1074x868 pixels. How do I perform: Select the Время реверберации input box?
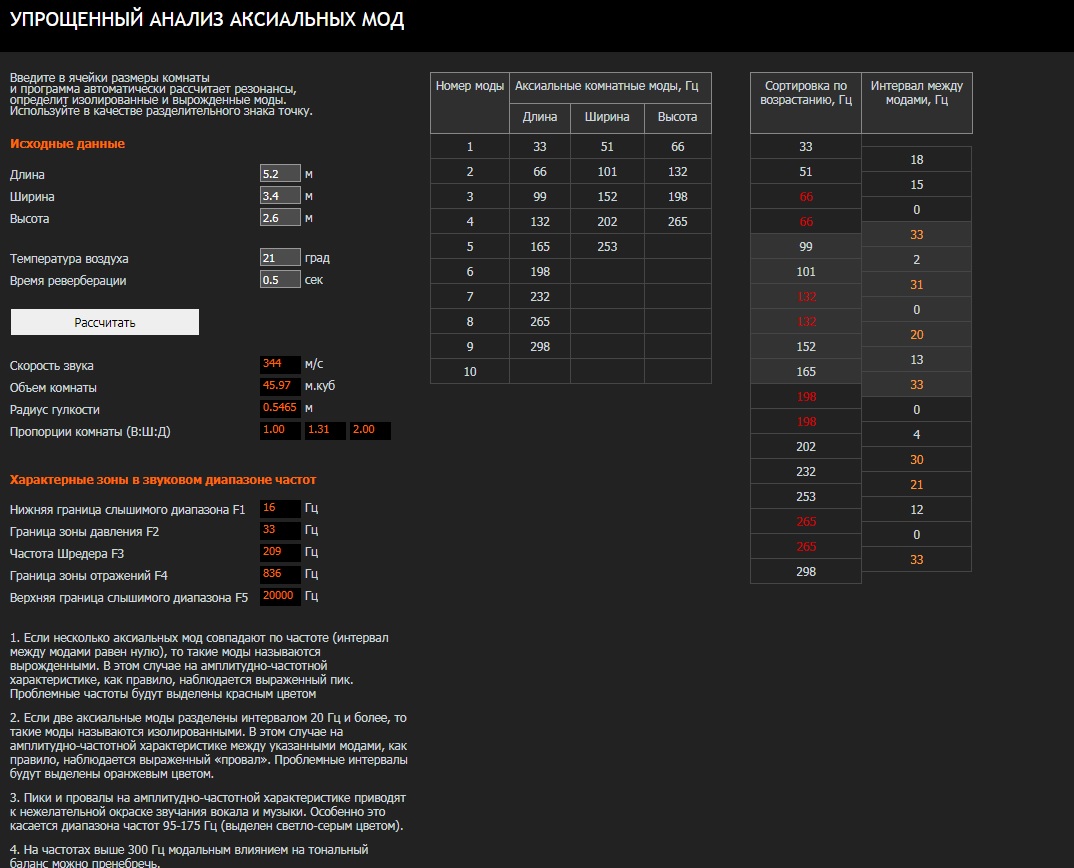[x=280, y=280]
